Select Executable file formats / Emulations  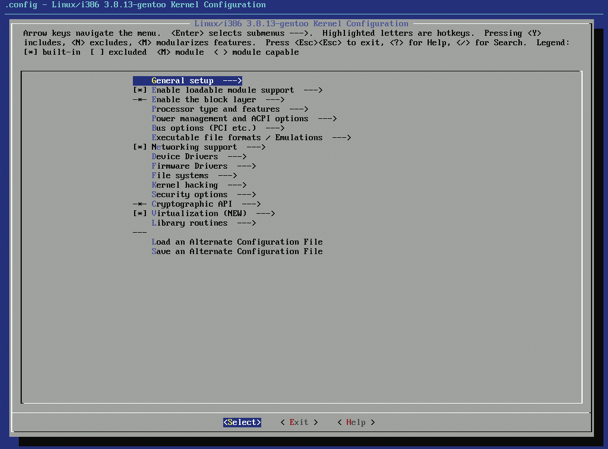250,138
